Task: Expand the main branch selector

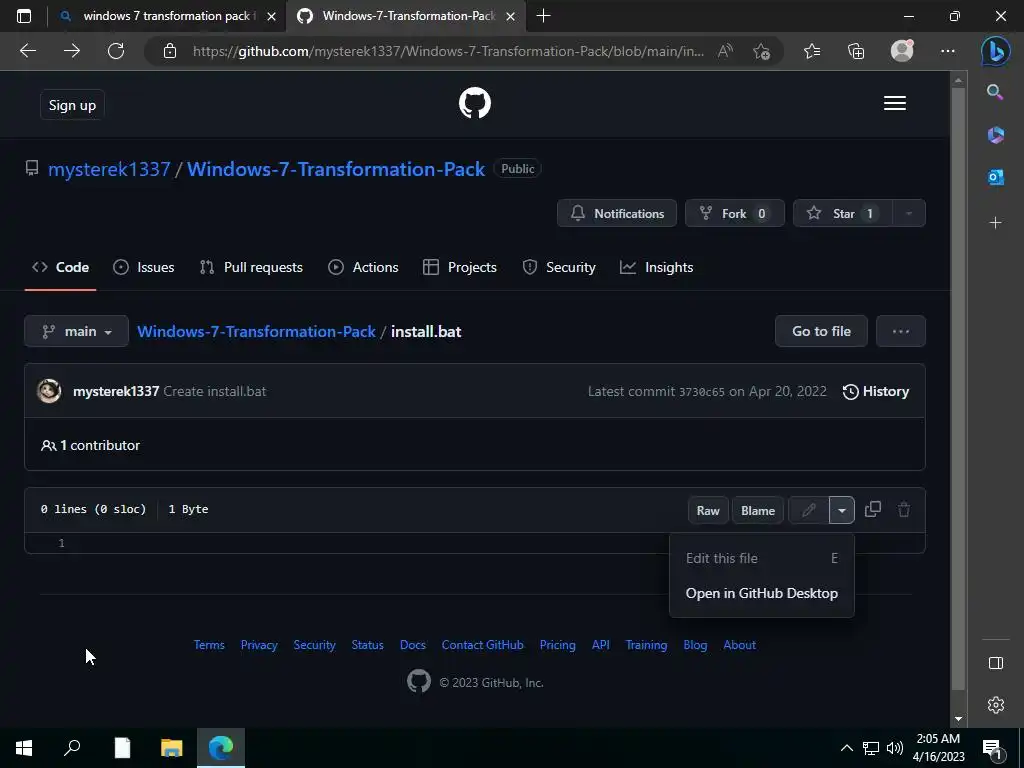Action: (x=76, y=331)
